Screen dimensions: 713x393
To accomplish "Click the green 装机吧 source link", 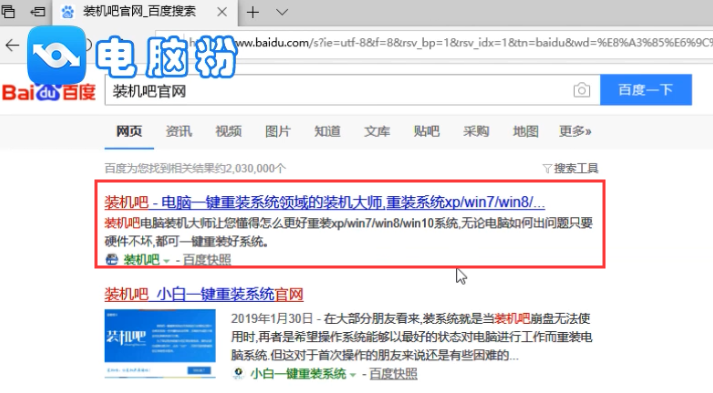I will tap(141, 260).
